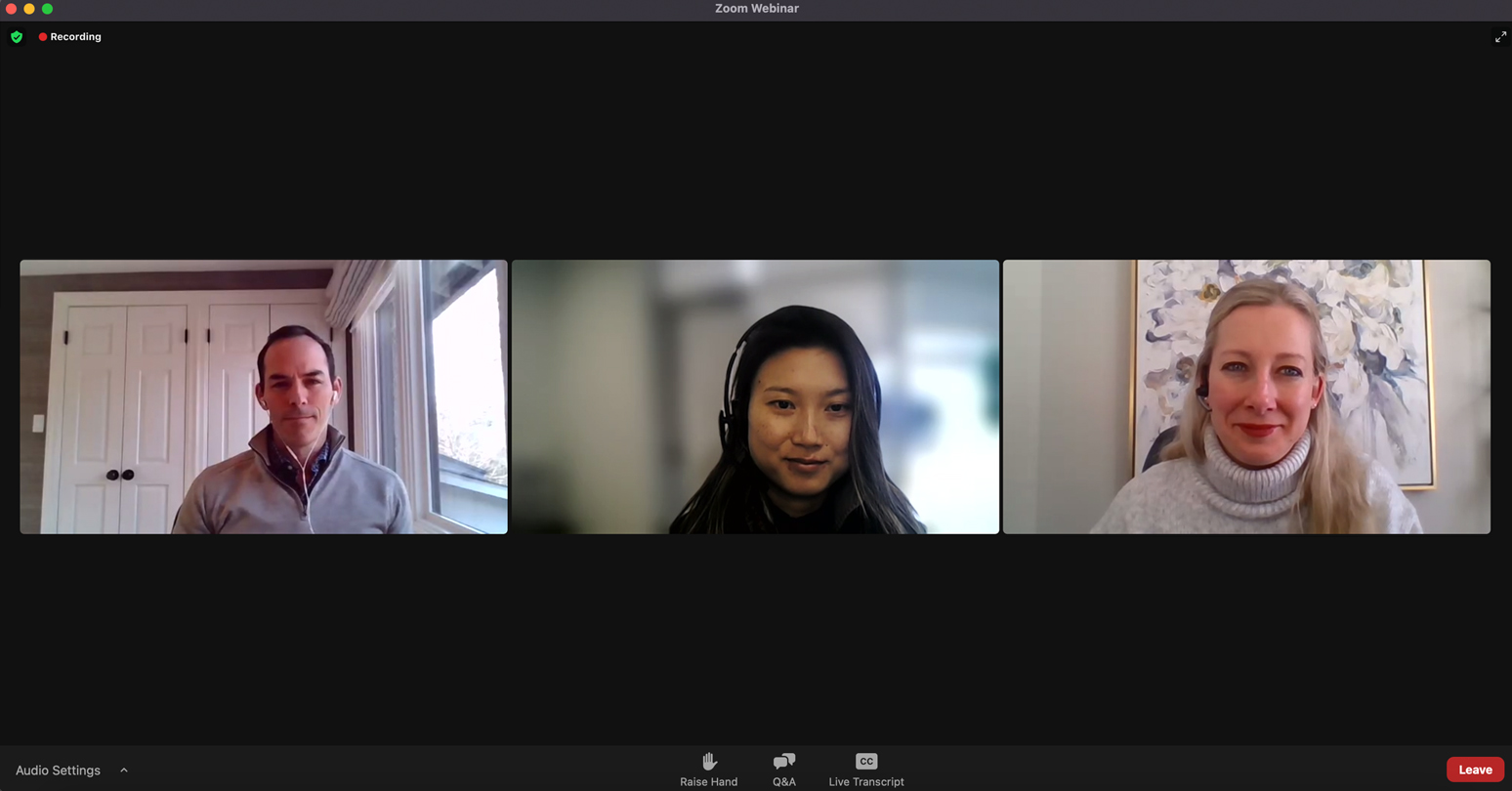Viewport: 1512px width, 791px height.
Task: Click the Raise Hand palm icon
Action: point(708,760)
